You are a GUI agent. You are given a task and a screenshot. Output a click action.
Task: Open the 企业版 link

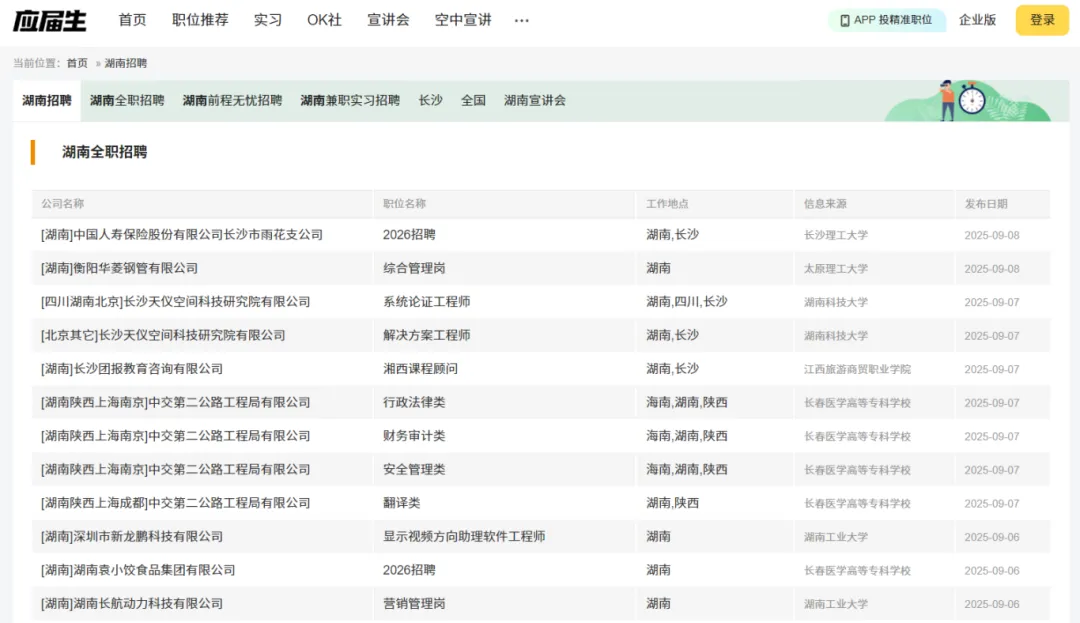pyautogui.click(x=977, y=20)
